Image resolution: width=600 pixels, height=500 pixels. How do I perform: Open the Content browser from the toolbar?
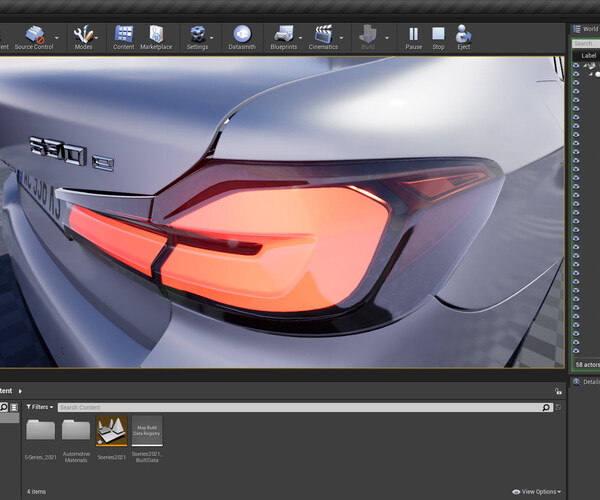(124, 37)
